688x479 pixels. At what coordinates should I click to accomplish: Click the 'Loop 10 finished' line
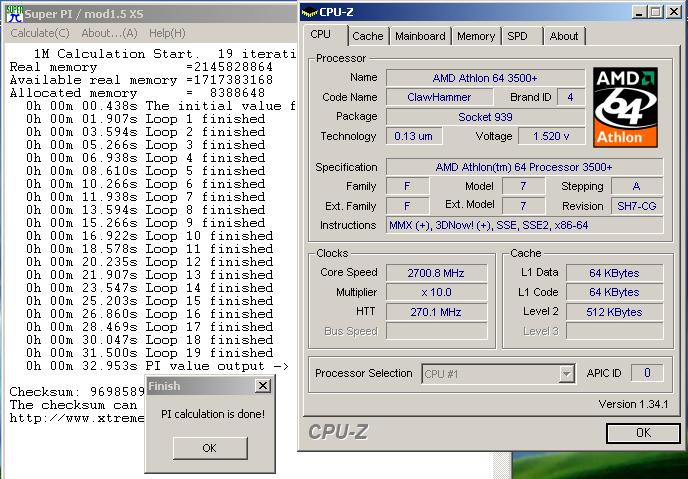[x=150, y=236]
